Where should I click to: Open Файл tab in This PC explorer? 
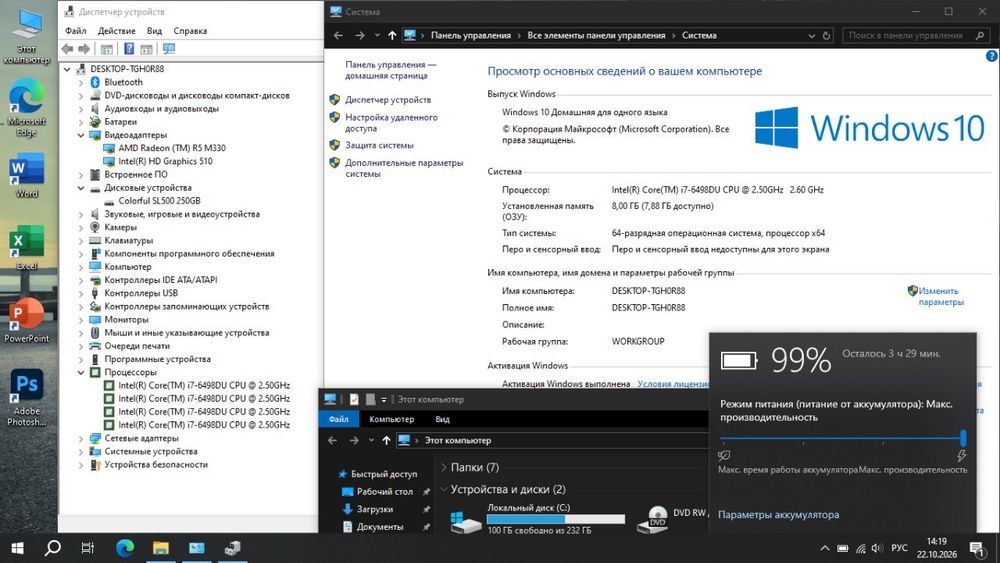pyautogui.click(x=339, y=419)
